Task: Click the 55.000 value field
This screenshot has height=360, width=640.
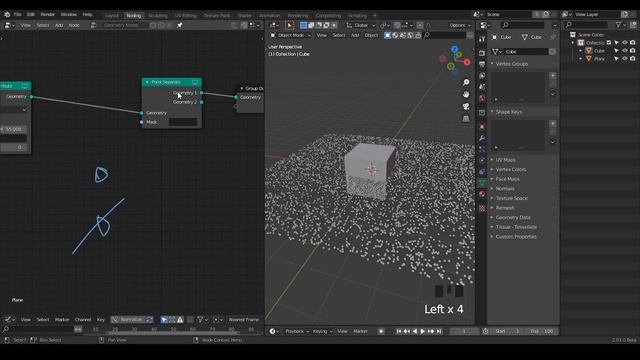Action: click(x=14, y=129)
